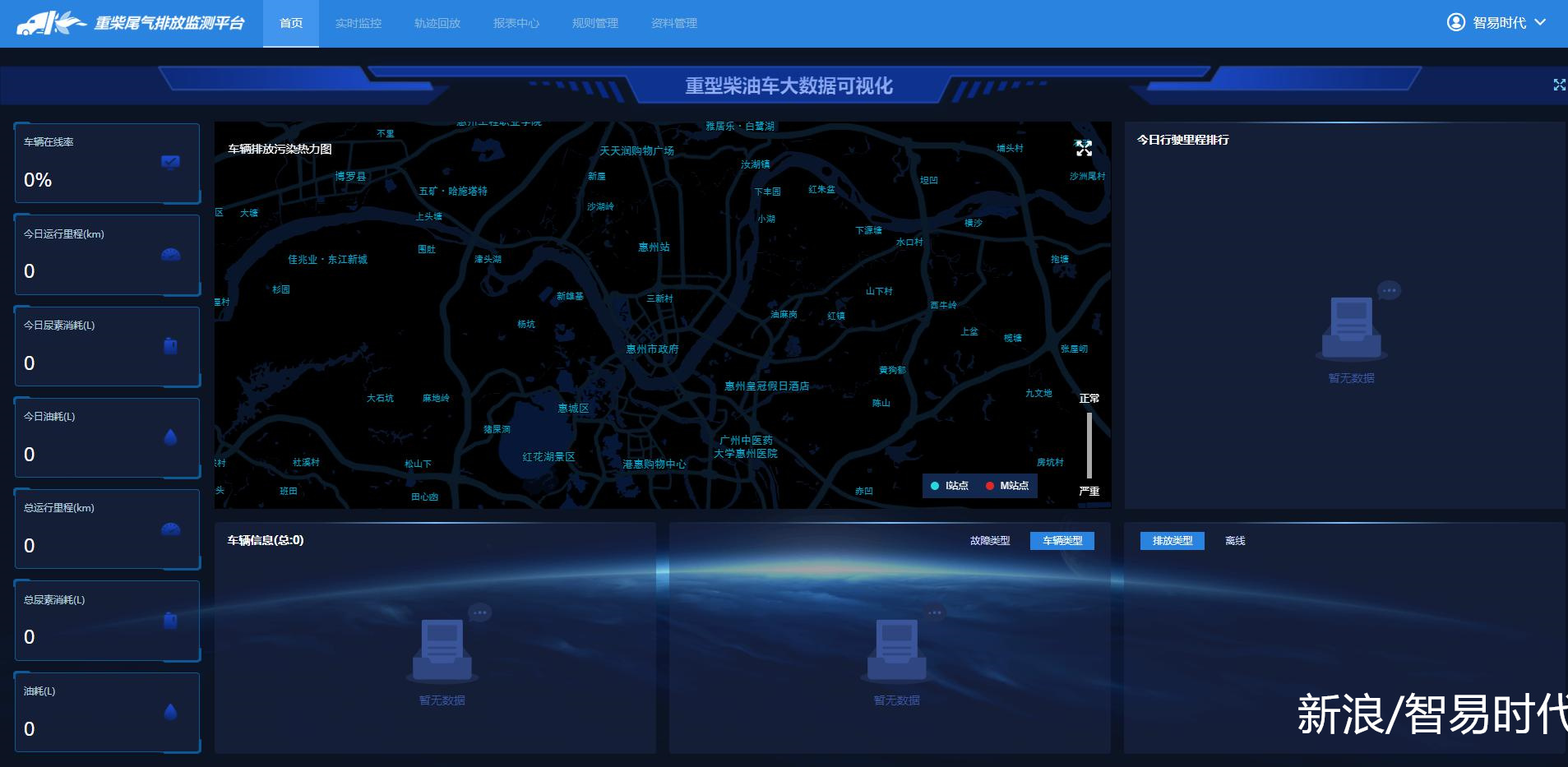Select the 车辆类型 chart option
Screen dimensions: 1568x767
1062,541
